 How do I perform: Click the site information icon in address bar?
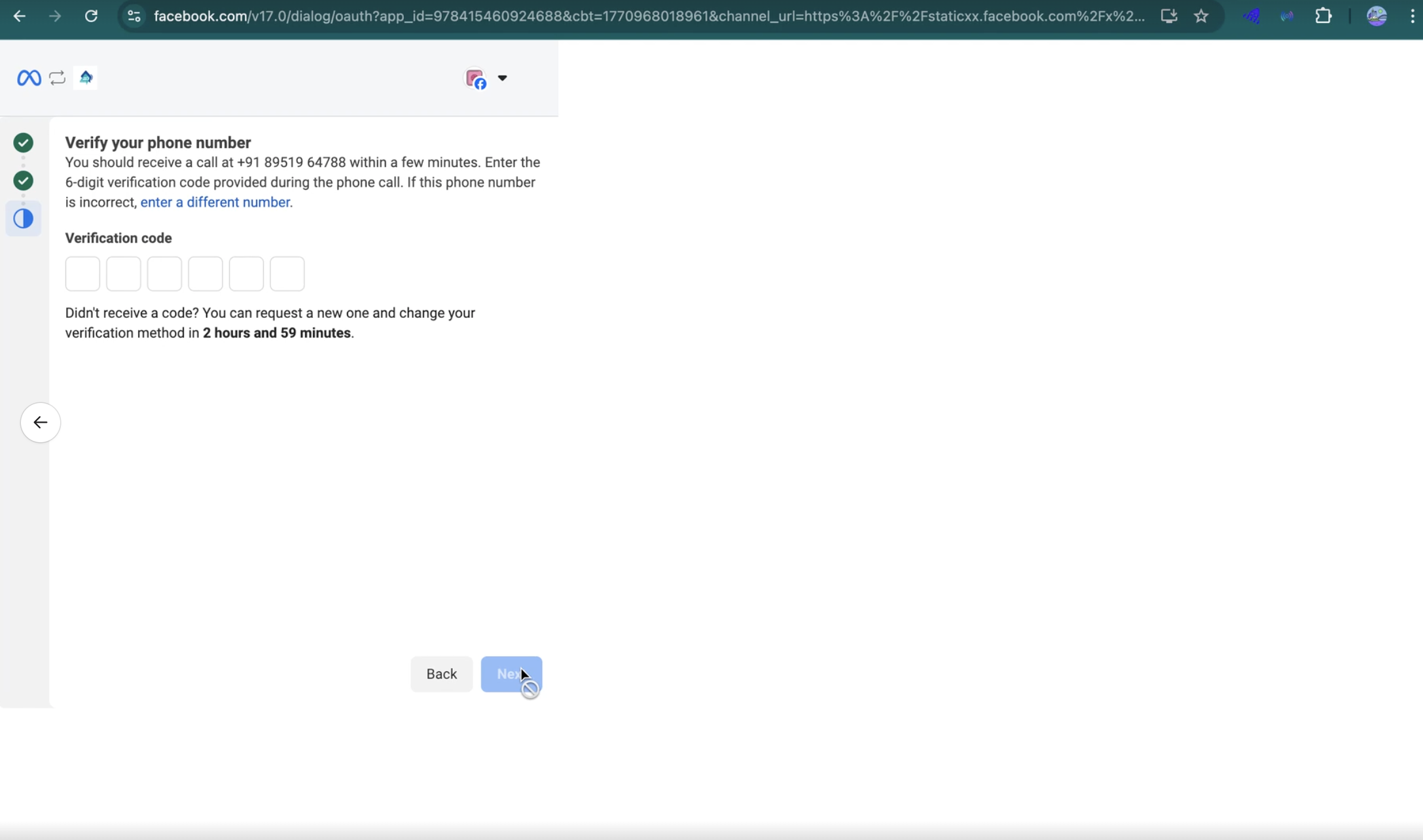click(134, 16)
